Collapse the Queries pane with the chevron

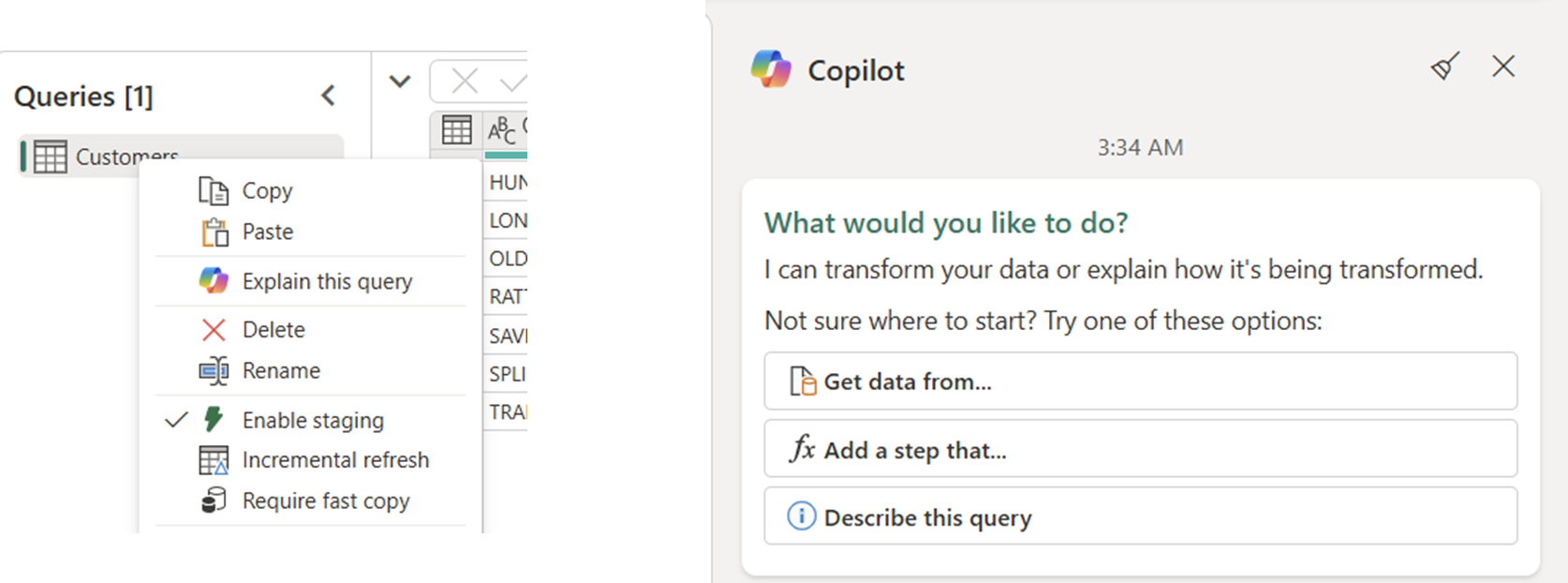tap(329, 95)
